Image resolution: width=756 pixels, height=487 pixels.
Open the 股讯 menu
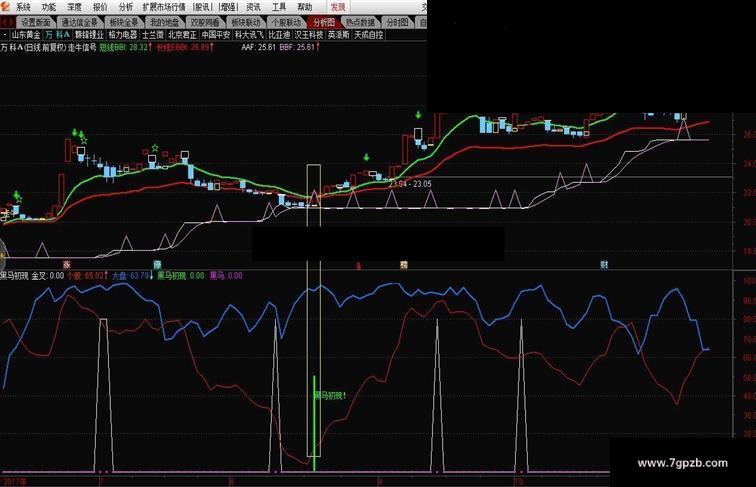coord(202,7)
